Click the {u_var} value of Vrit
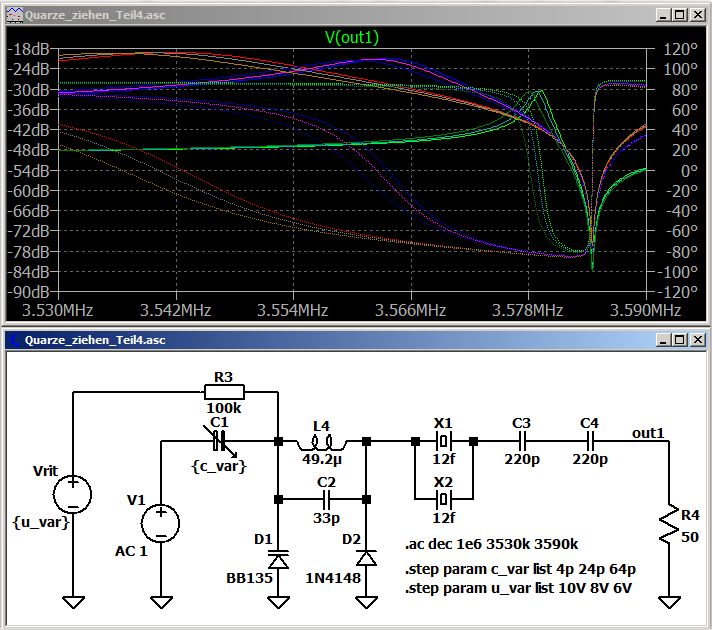This screenshot has width=712, height=630. click(x=41, y=522)
